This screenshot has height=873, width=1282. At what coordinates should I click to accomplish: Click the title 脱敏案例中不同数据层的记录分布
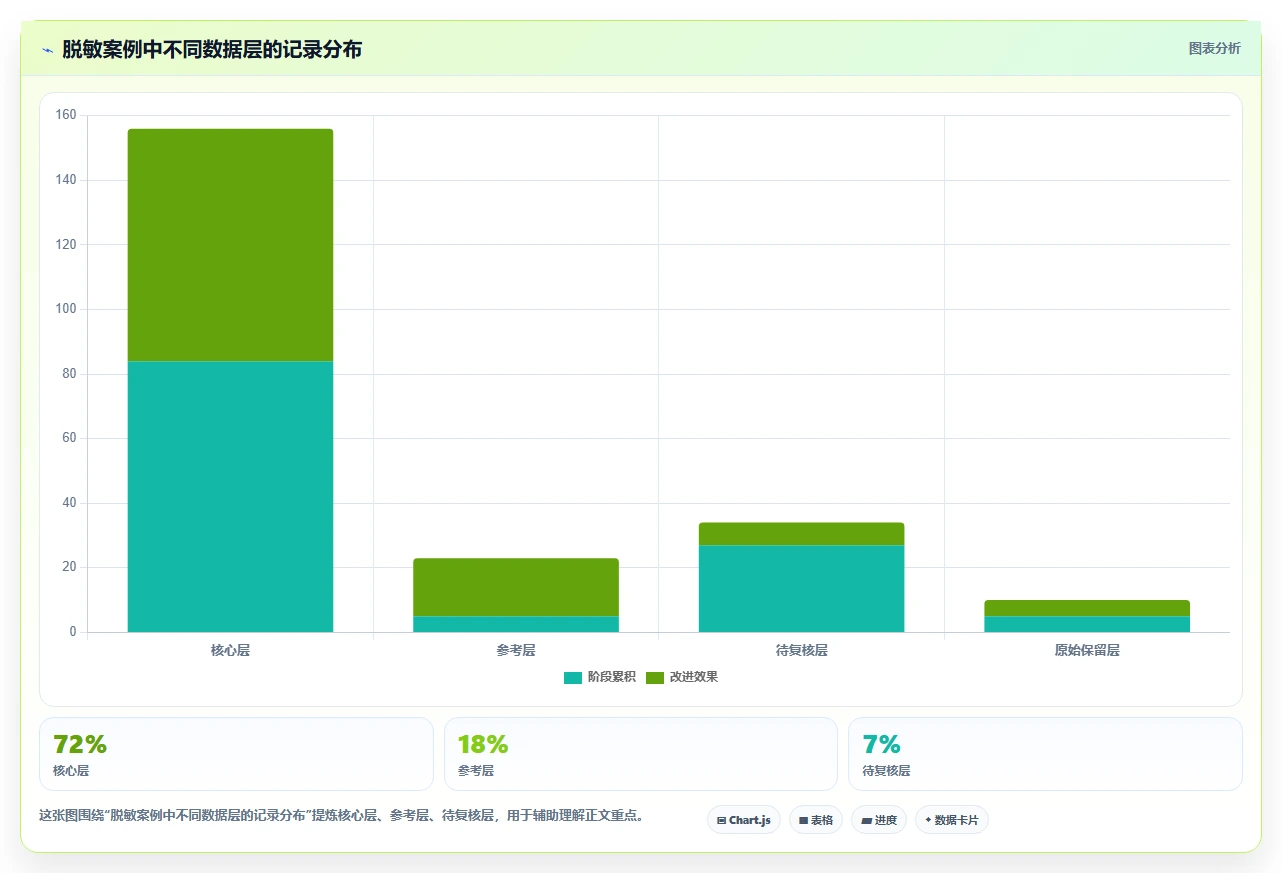click(x=211, y=50)
